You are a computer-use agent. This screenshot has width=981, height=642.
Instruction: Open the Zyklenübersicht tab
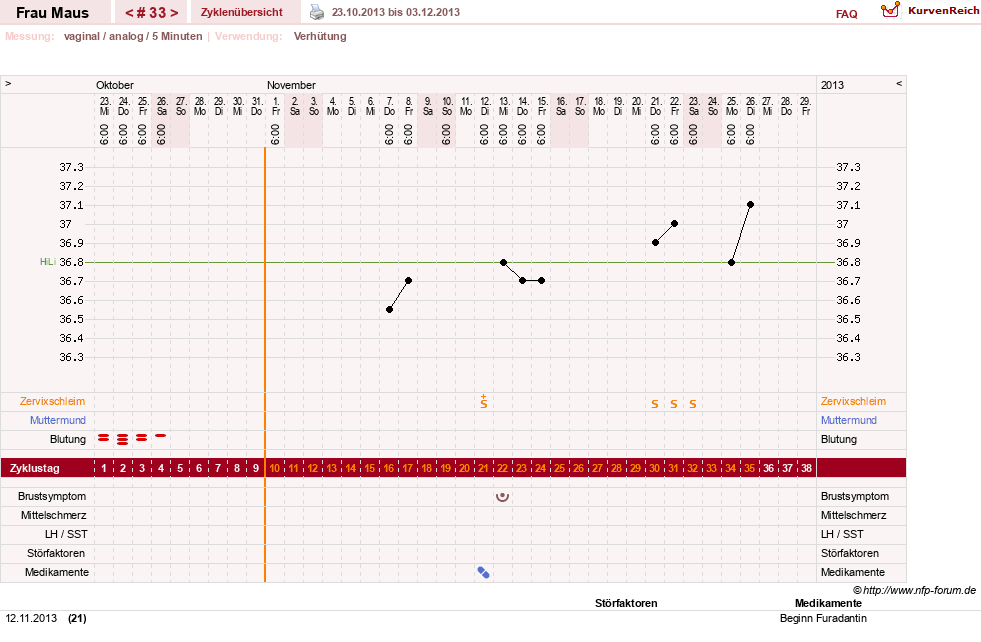coord(241,12)
